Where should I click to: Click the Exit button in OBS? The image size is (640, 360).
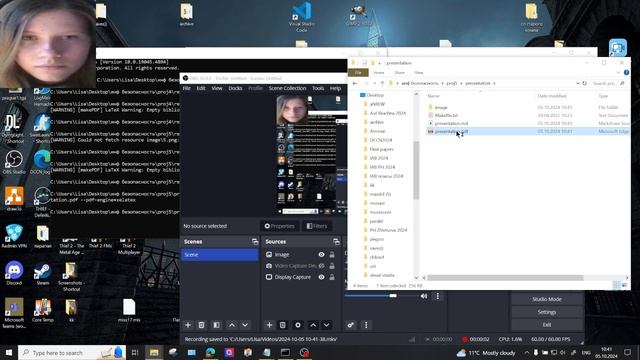click(547, 325)
